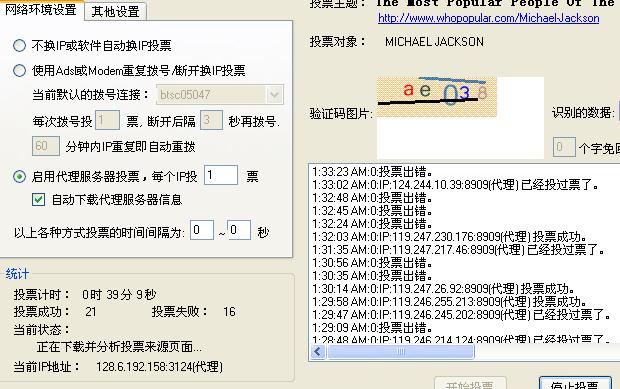This screenshot has width=620, height=389.
Task: Select log line 1:29:47 IP 119.246.245.202
Action: point(462,315)
